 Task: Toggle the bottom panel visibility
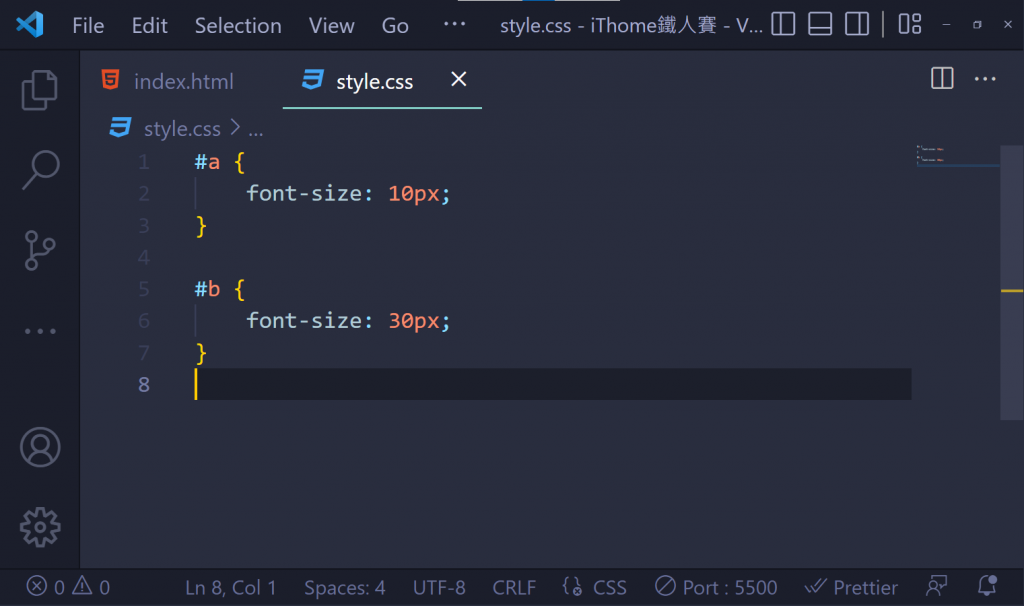[820, 25]
